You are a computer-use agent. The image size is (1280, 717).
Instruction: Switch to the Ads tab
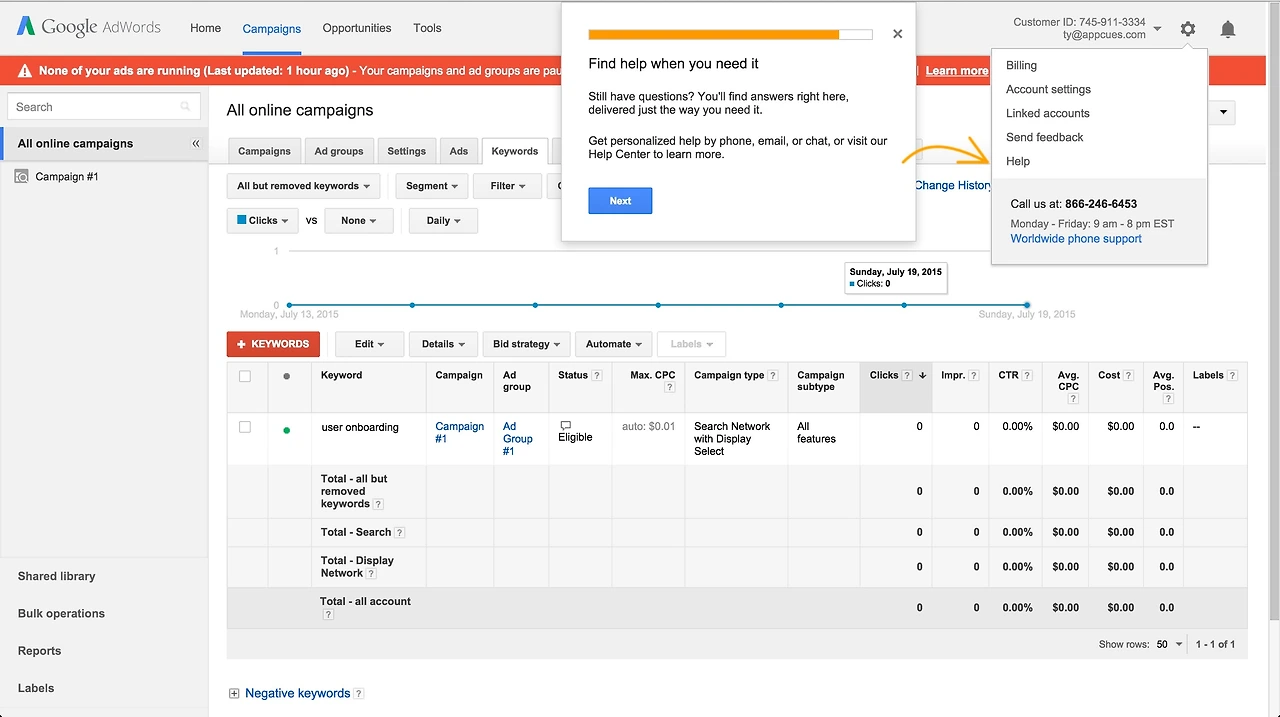pyautogui.click(x=459, y=152)
